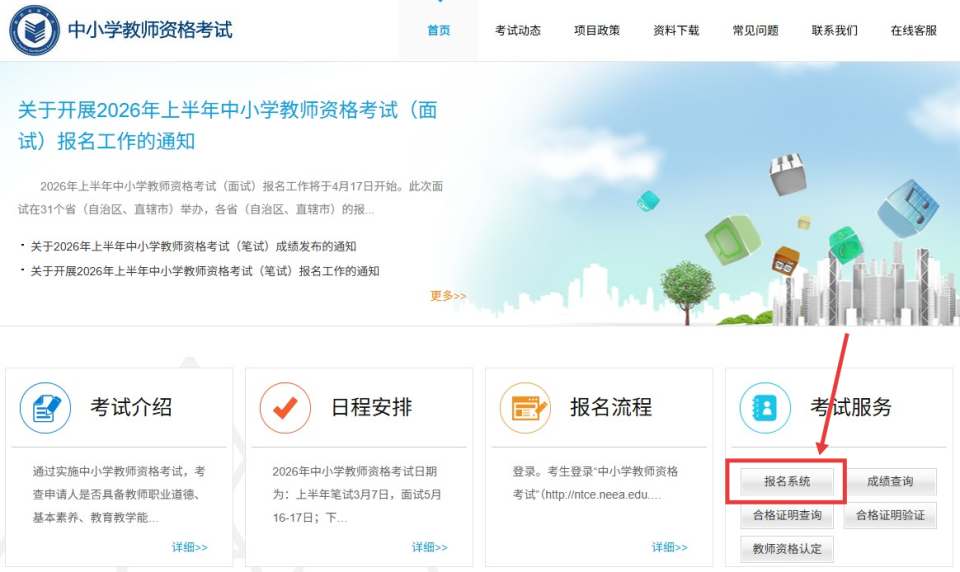960x572 pixels.
Task: Click the 报名流程 form icon
Action: pyautogui.click(x=525, y=408)
